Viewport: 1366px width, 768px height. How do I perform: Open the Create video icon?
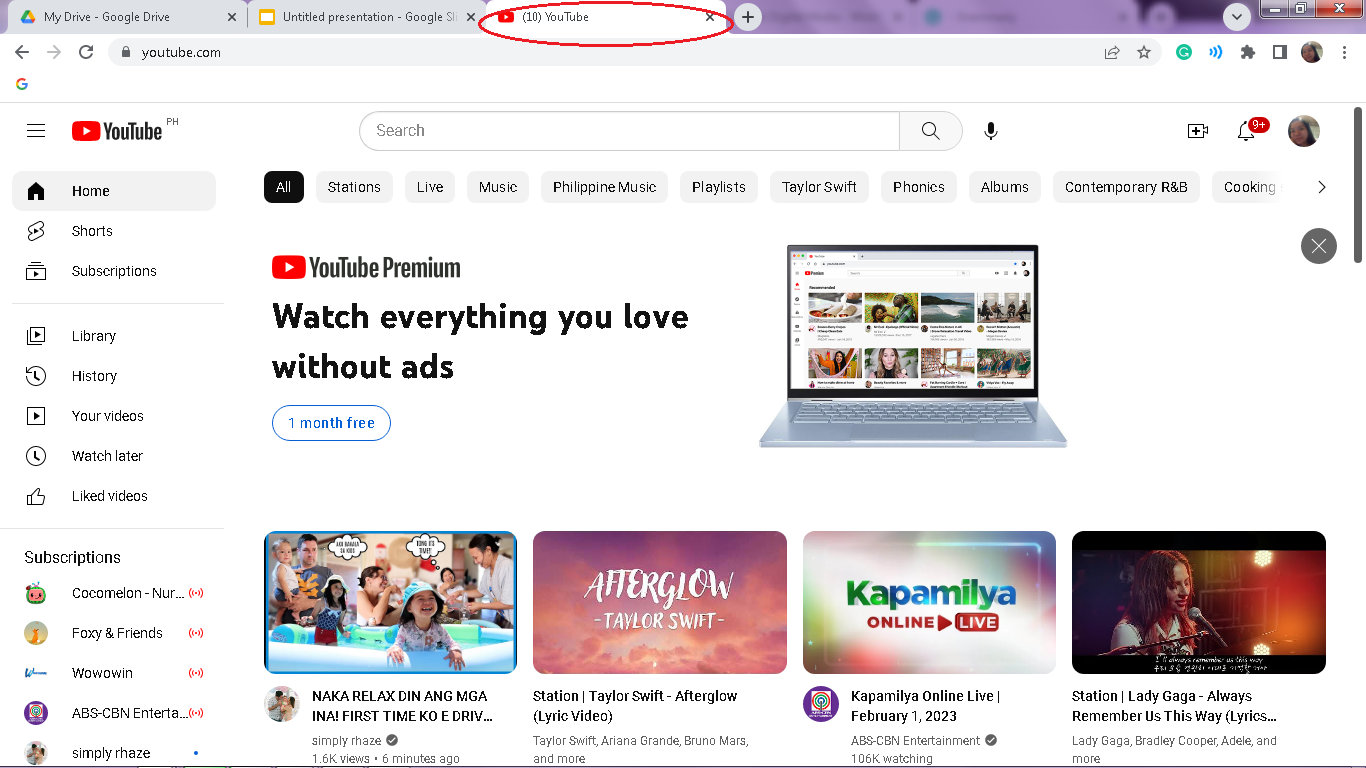tap(1197, 131)
